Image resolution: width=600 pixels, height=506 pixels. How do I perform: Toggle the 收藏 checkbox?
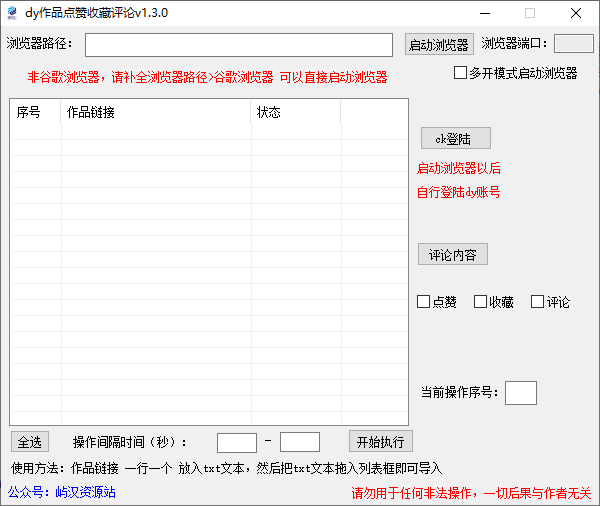(x=480, y=302)
